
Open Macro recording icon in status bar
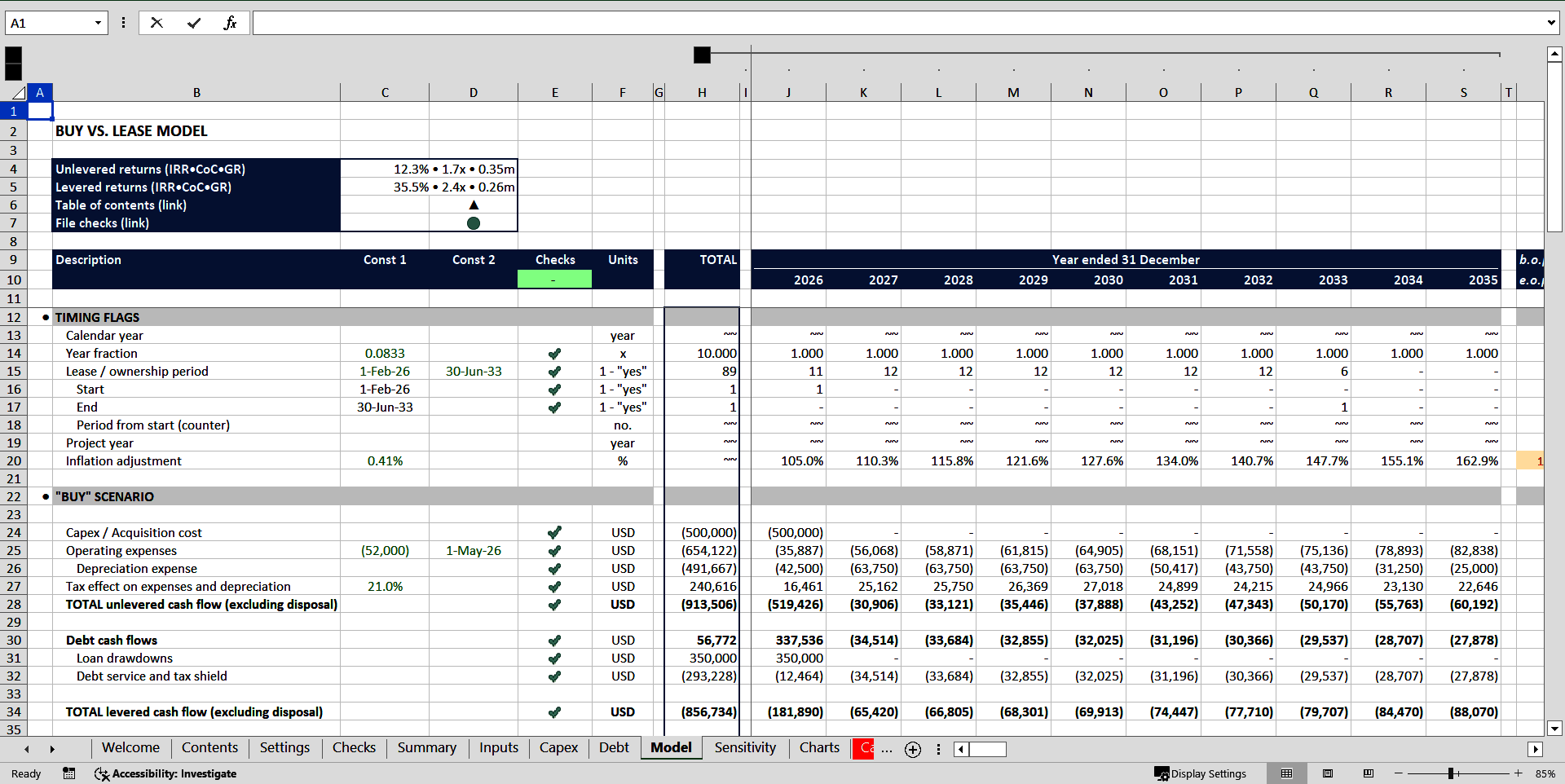coord(69,773)
